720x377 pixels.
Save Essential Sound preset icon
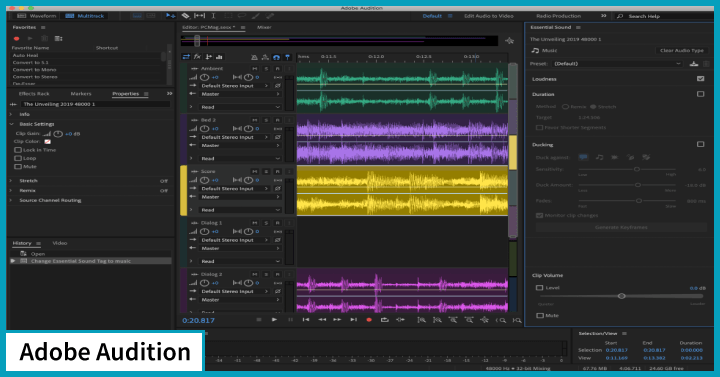coord(694,64)
